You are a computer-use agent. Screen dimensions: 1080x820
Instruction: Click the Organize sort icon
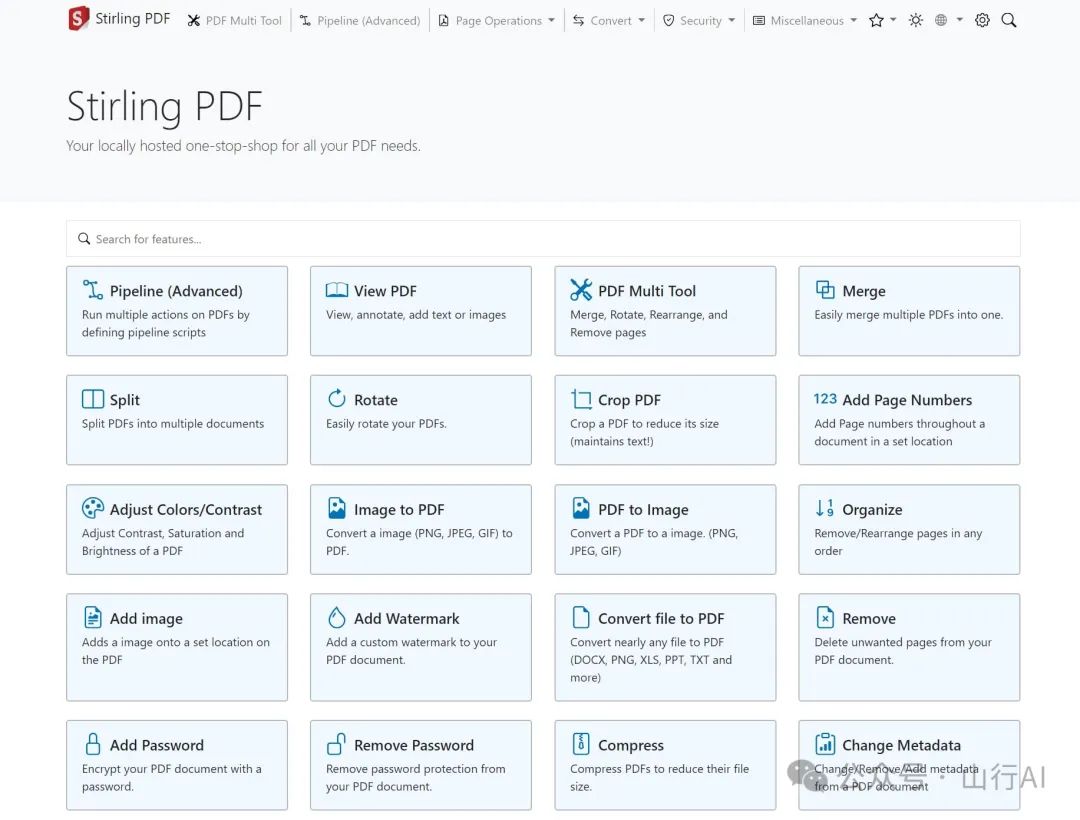coord(825,508)
